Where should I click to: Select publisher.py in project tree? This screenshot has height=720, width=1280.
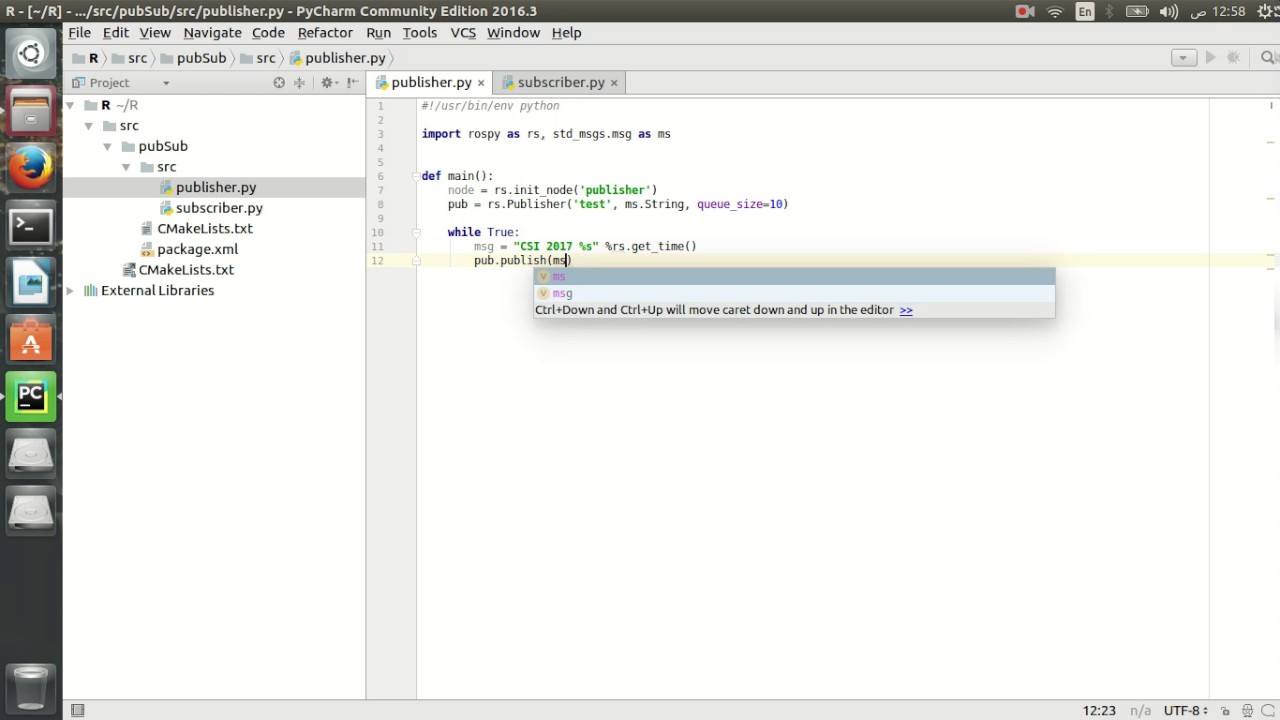point(216,188)
